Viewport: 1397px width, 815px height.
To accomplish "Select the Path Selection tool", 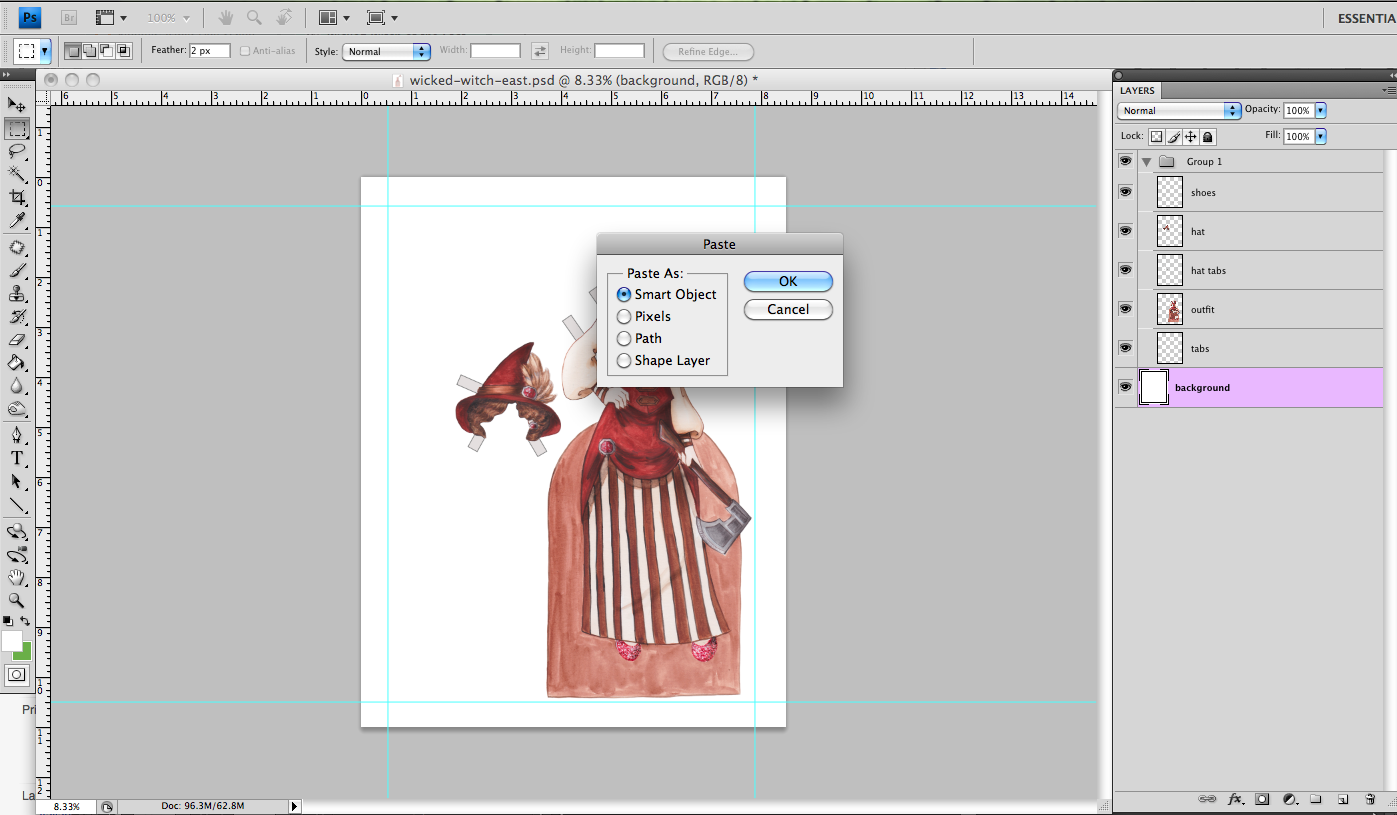I will [x=17, y=481].
